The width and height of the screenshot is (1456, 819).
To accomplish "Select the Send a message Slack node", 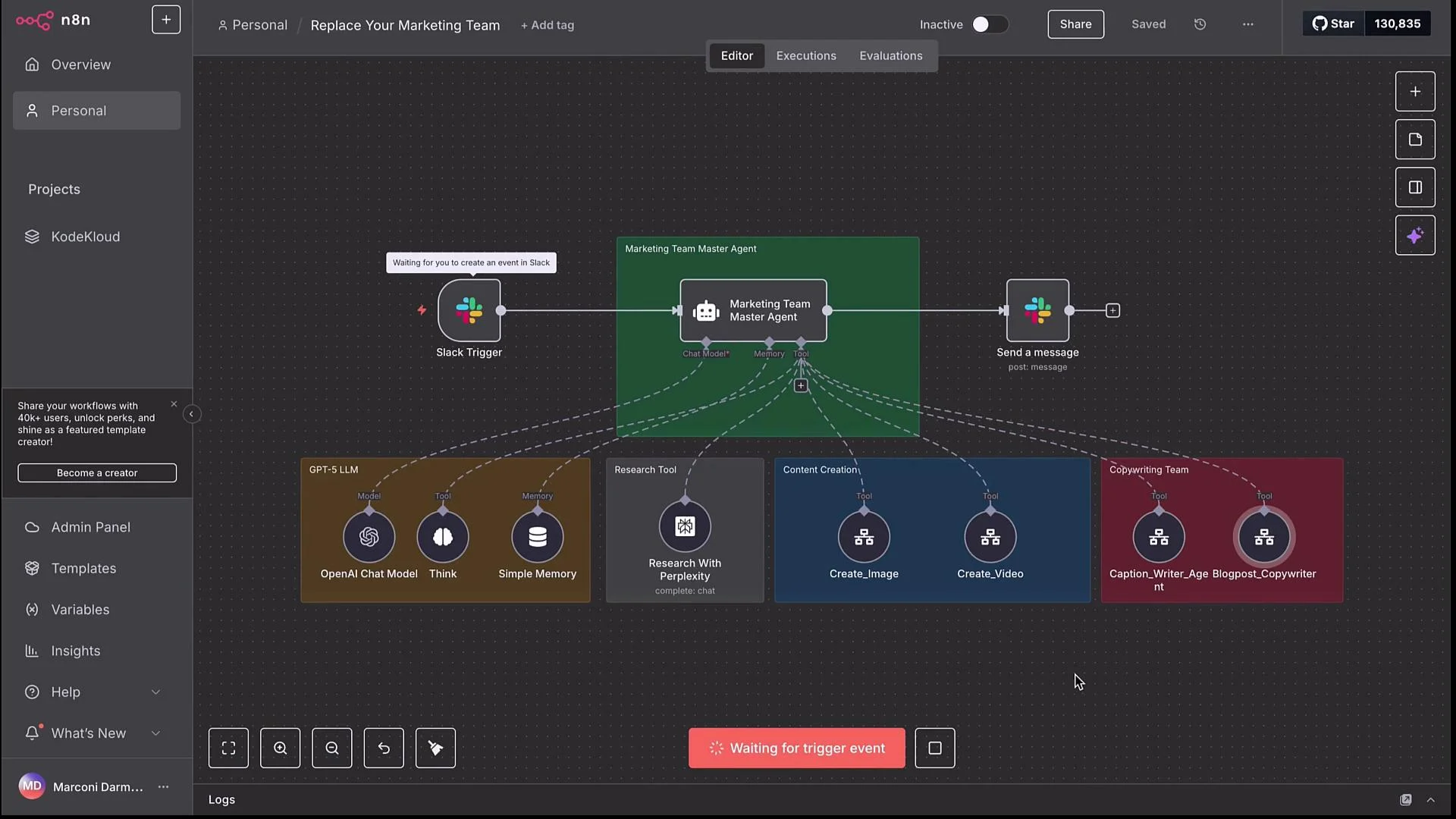I will click(1037, 310).
